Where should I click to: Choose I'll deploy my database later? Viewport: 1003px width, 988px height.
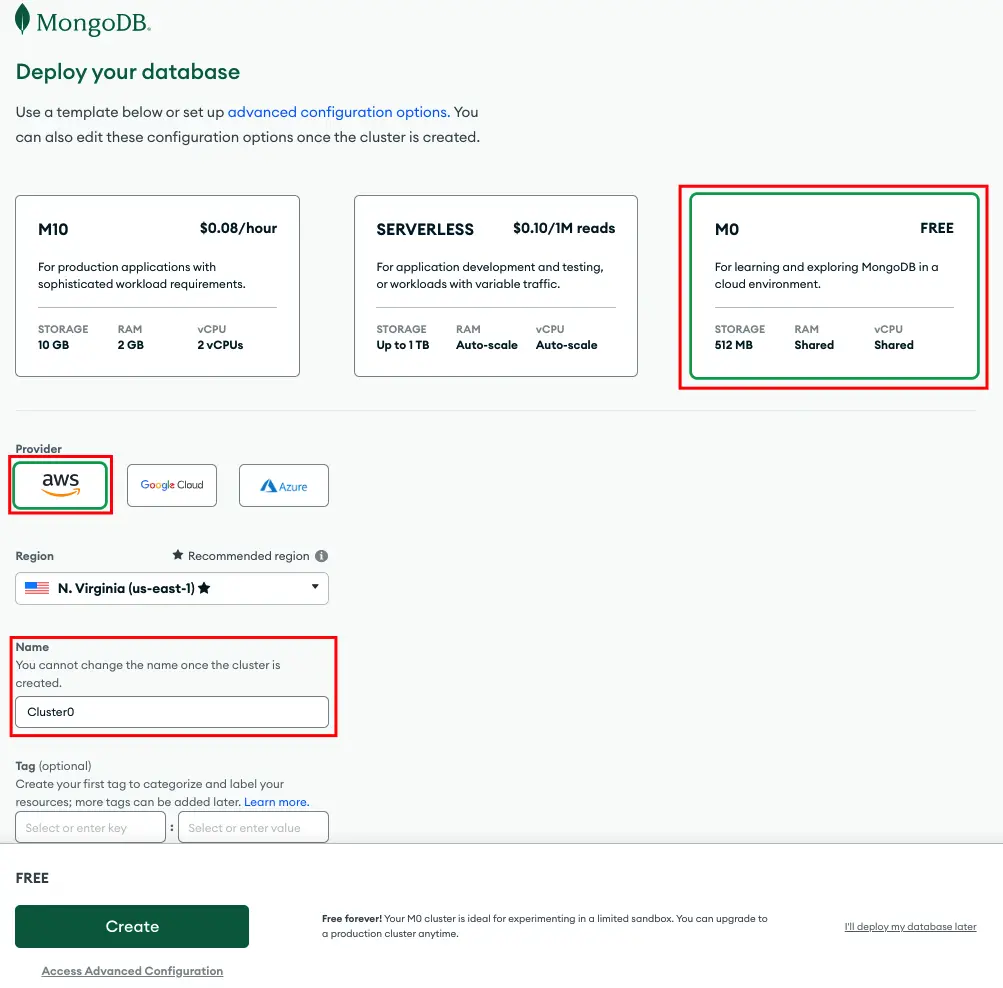pyautogui.click(x=910, y=927)
